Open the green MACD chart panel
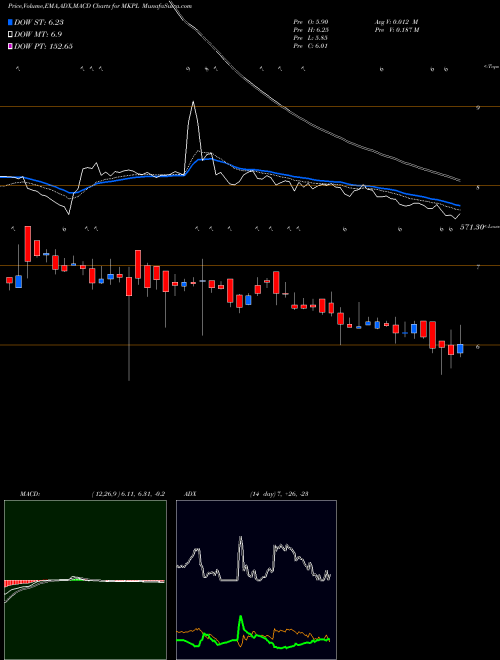This screenshot has height=660, width=500. click(85, 580)
